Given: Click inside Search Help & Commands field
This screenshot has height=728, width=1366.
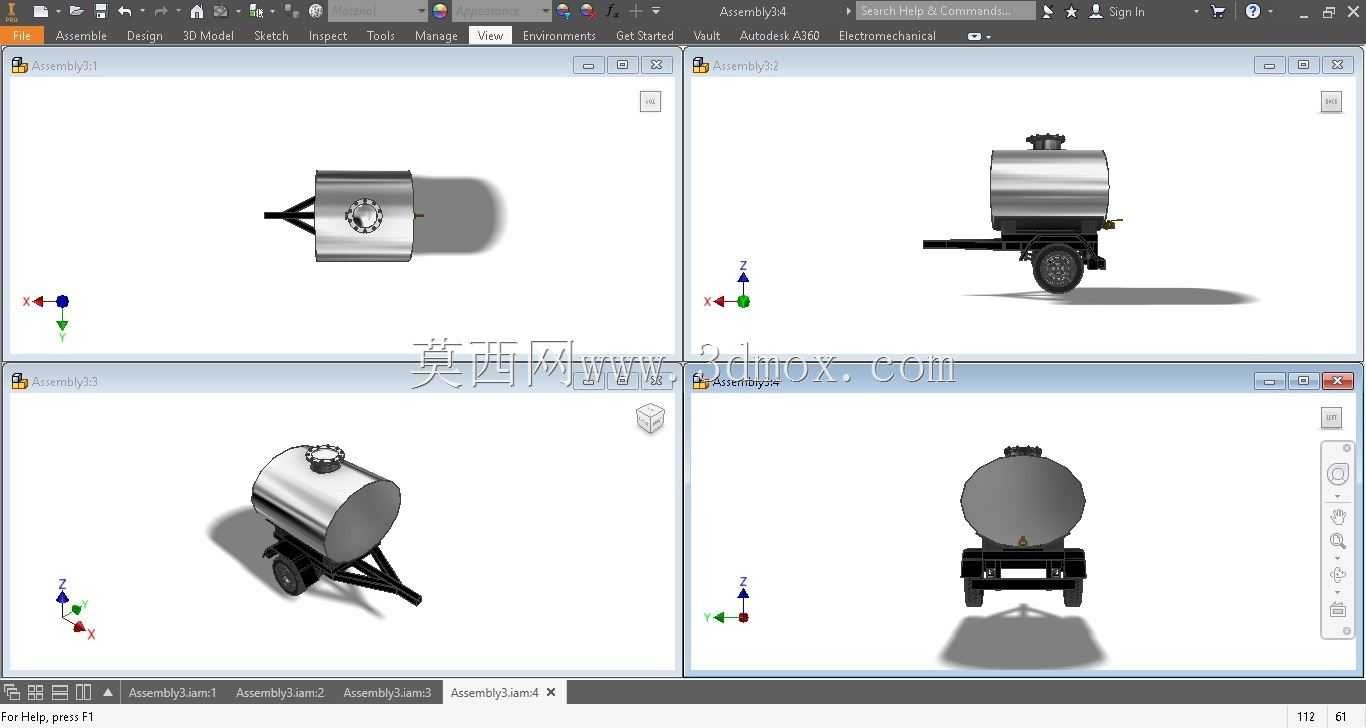Looking at the screenshot, I should (945, 11).
